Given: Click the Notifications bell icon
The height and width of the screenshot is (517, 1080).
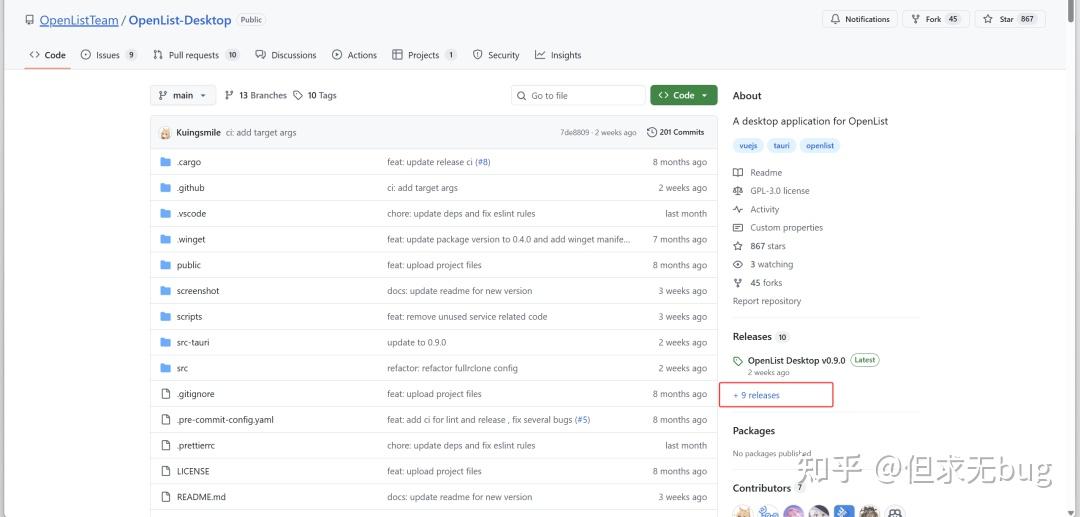Looking at the screenshot, I should coord(835,19).
